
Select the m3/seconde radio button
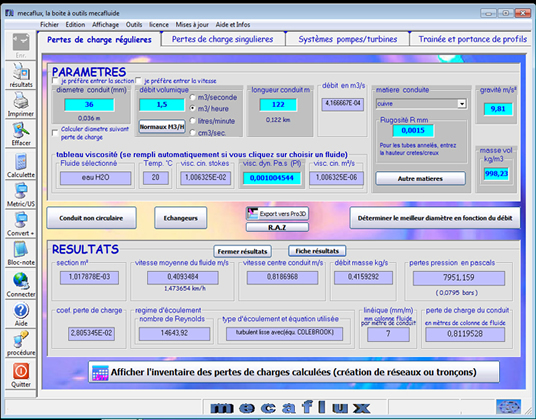[192, 97]
